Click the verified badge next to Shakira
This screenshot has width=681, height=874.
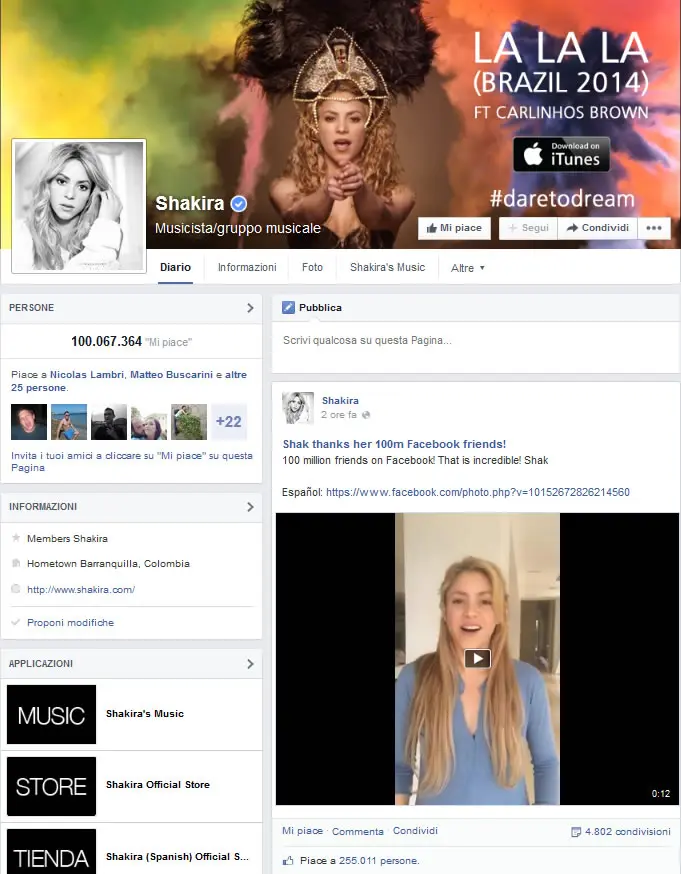(239, 204)
